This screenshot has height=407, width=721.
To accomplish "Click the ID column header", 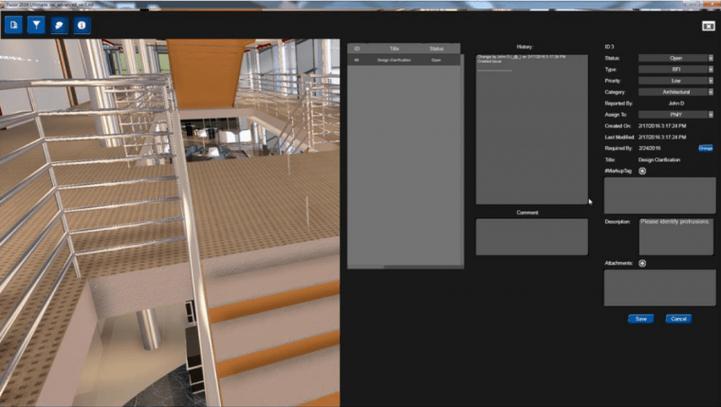I will (x=357, y=49).
